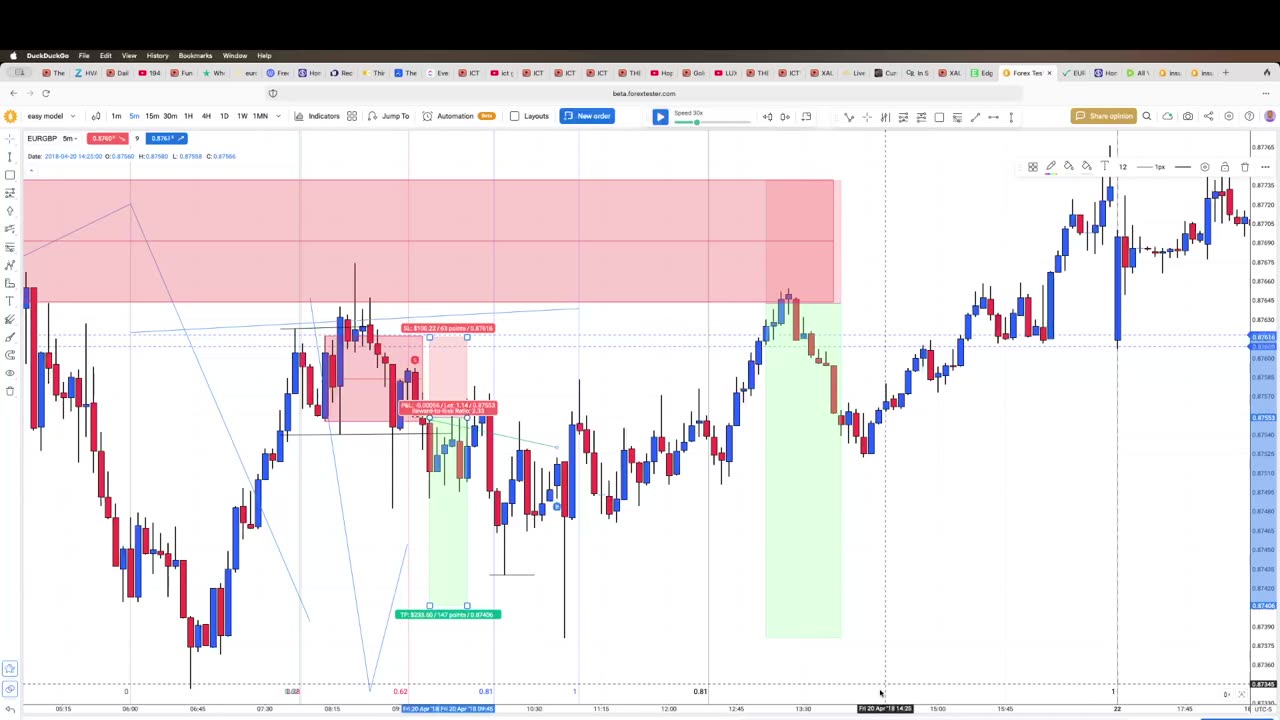This screenshot has width=1280, height=720.
Task: Open the File menu
Action: [x=84, y=55]
